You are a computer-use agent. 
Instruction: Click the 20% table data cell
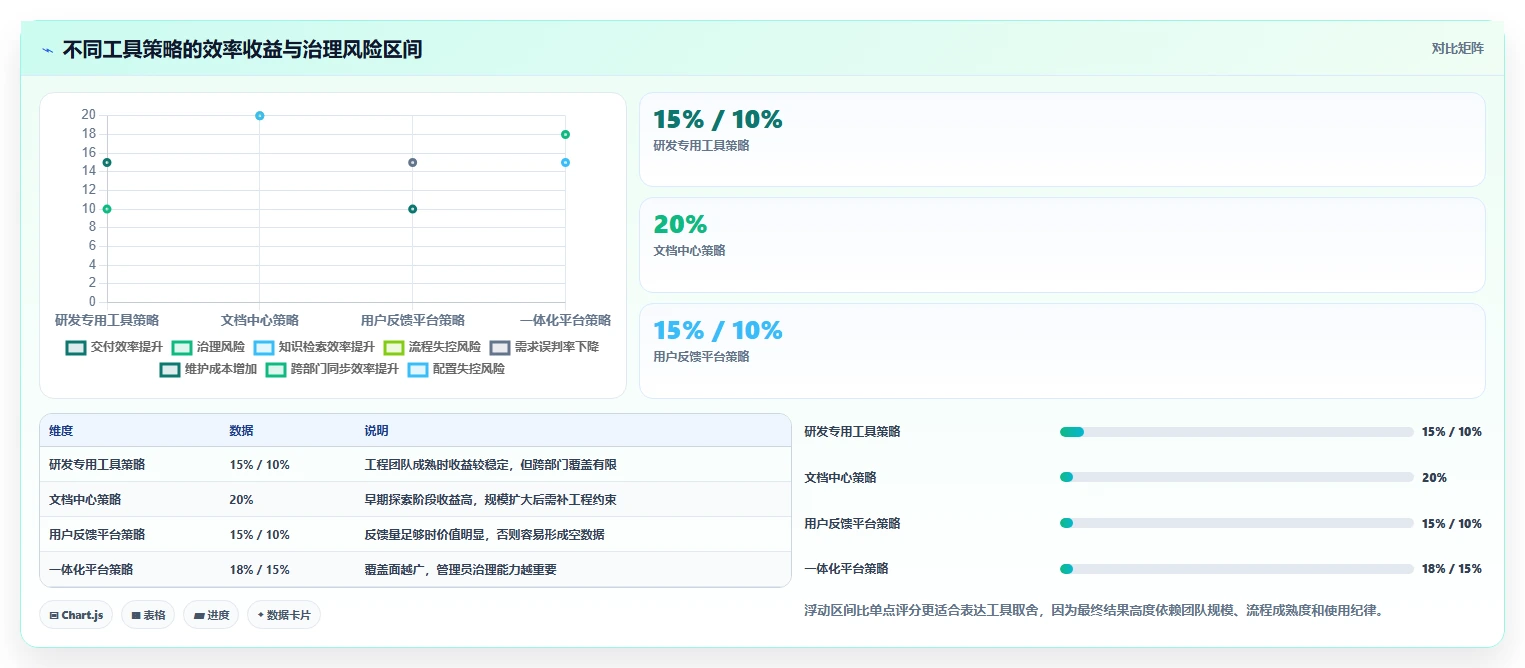coord(241,499)
